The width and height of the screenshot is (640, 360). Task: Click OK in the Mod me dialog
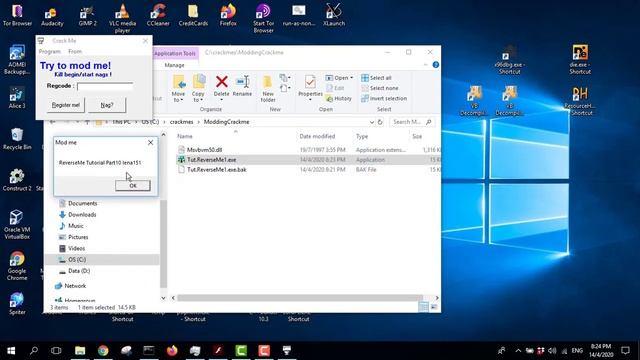[x=133, y=186]
